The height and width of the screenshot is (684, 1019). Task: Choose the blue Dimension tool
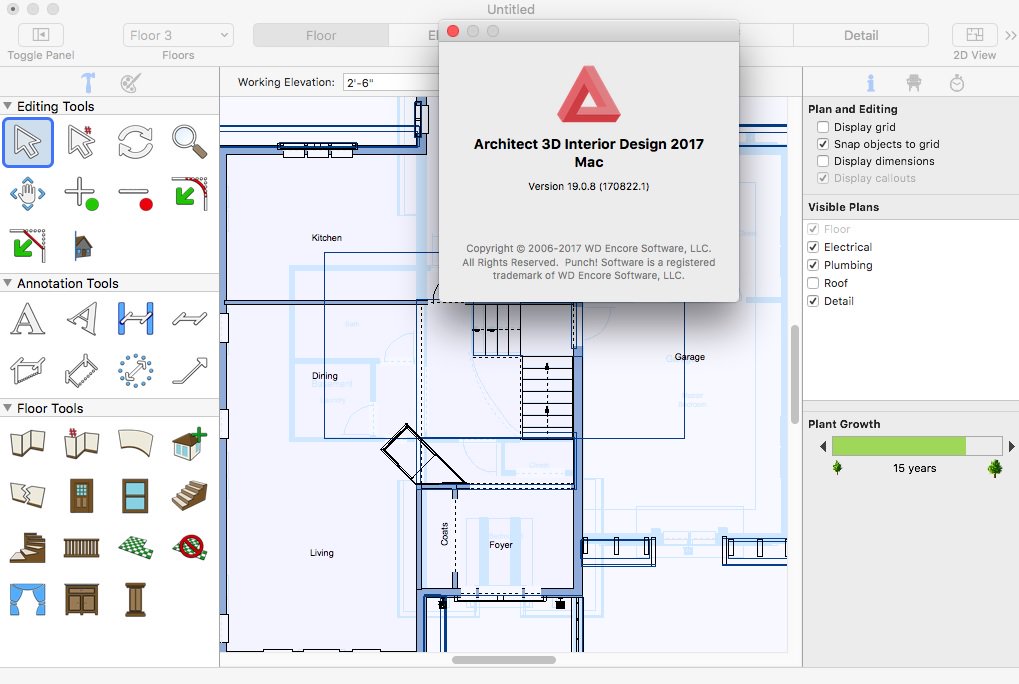point(135,318)
